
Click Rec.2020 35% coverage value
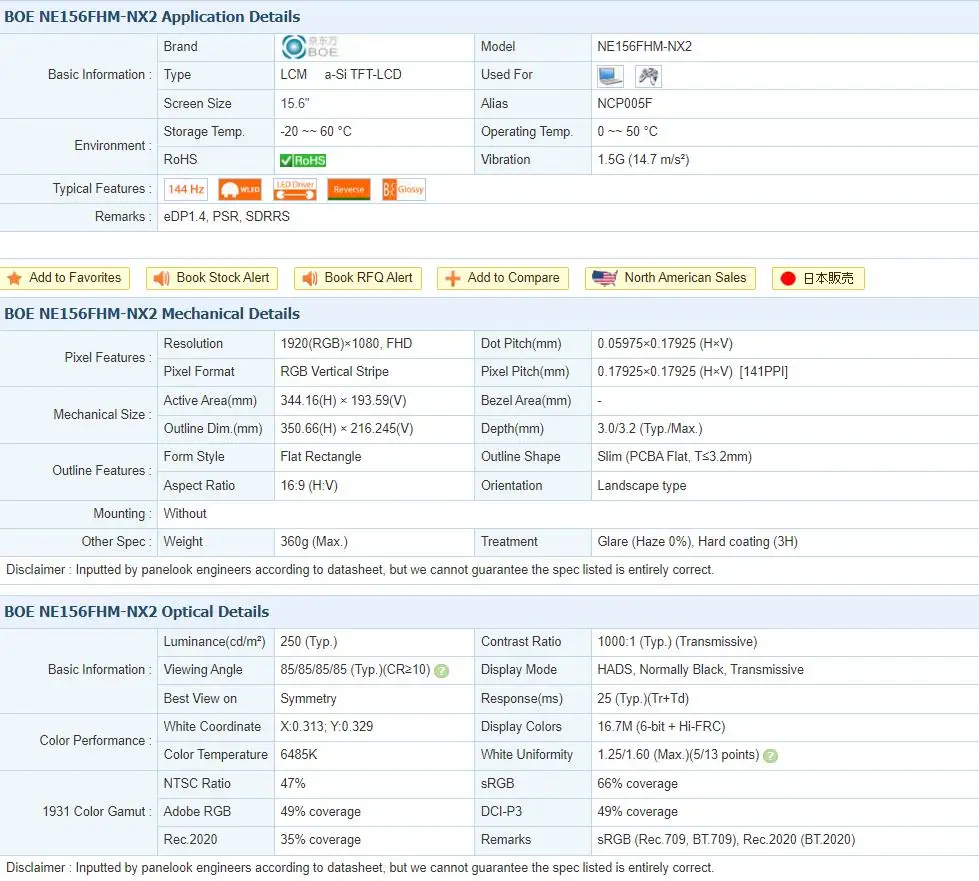[320, 840]
